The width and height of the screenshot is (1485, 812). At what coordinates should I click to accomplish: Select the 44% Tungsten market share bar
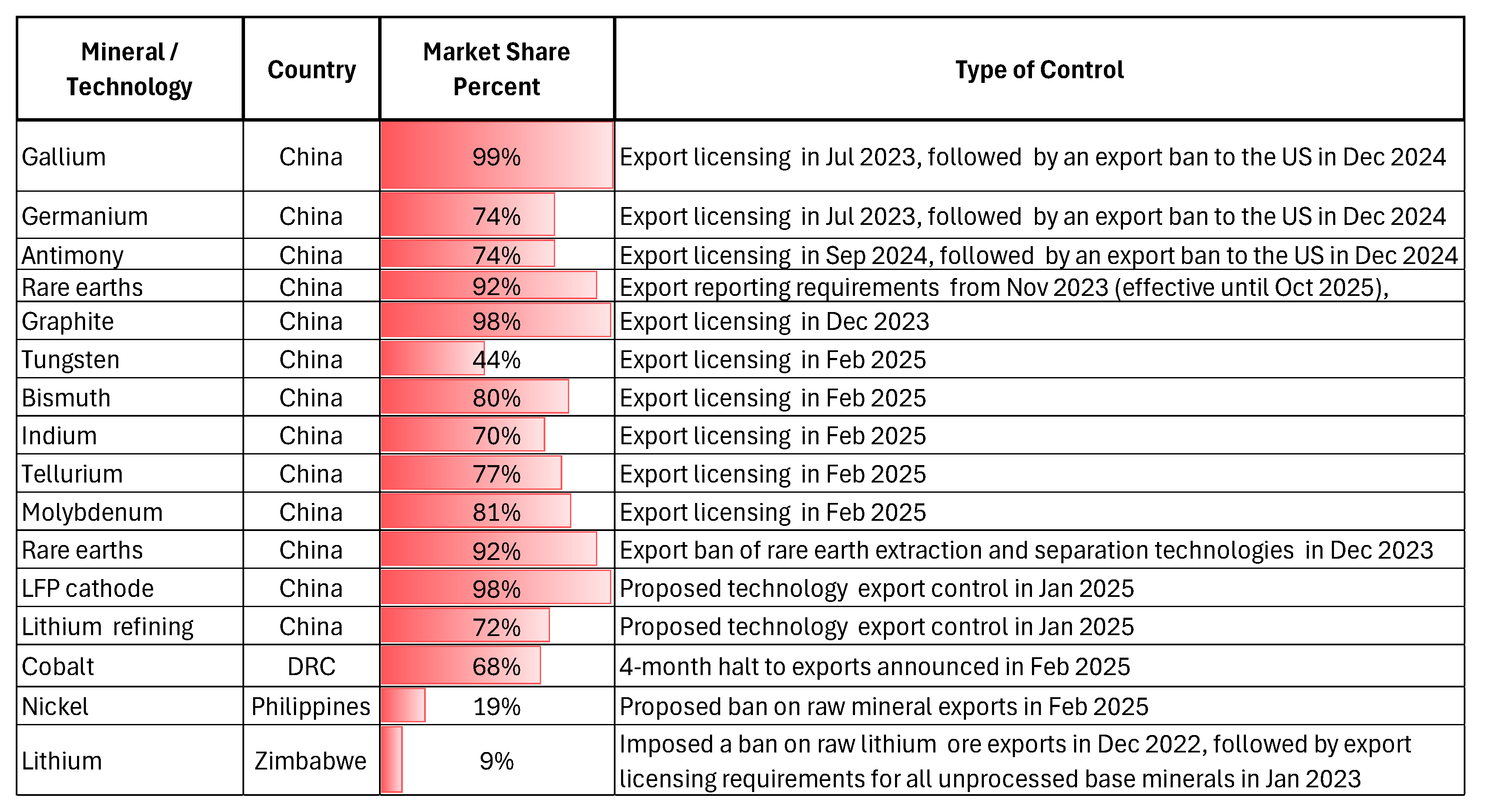point(432,359)
